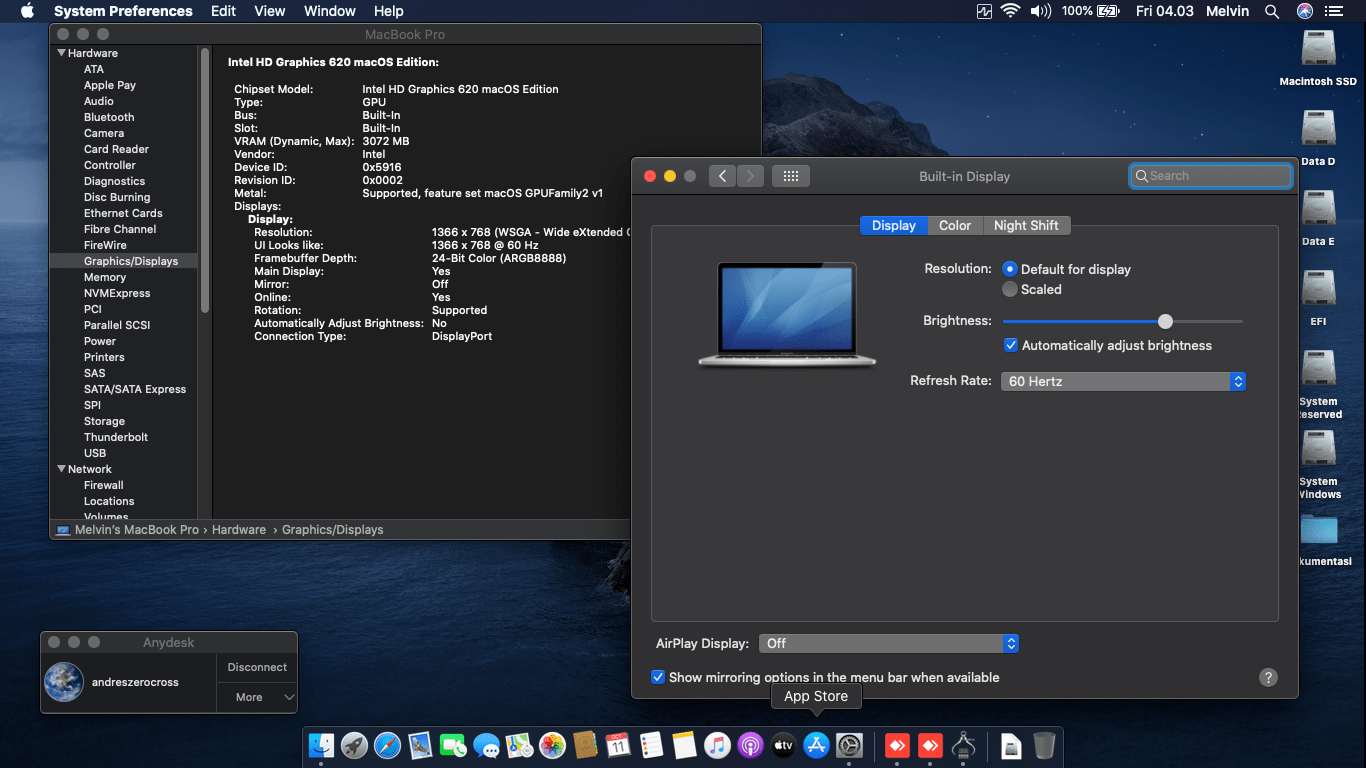
Task: Toggle Automatically adjust brightness checkbox
Action: click(1011, 345)
